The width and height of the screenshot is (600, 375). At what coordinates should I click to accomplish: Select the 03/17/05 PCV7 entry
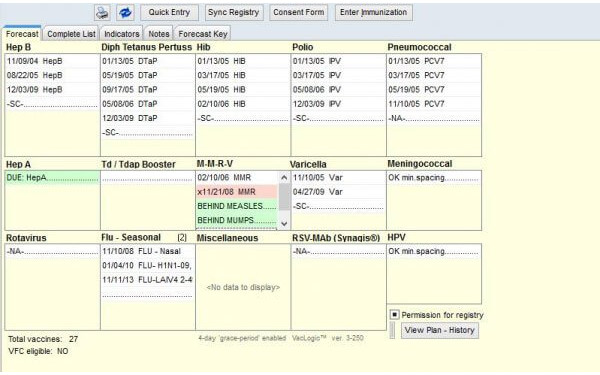point(434,75)
